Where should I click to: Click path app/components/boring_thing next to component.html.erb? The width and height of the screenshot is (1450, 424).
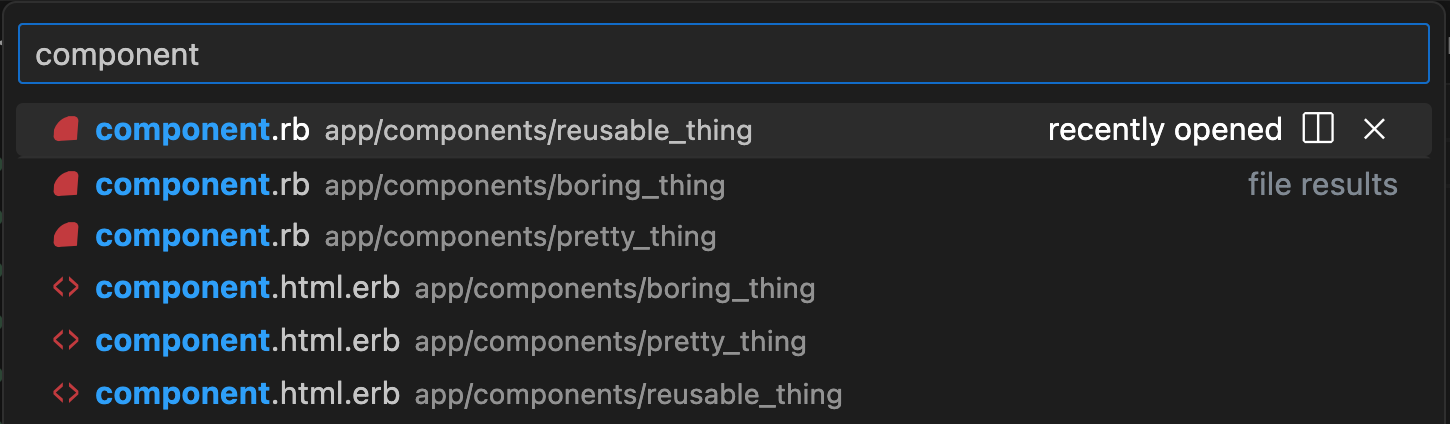[x=615, y=289]
